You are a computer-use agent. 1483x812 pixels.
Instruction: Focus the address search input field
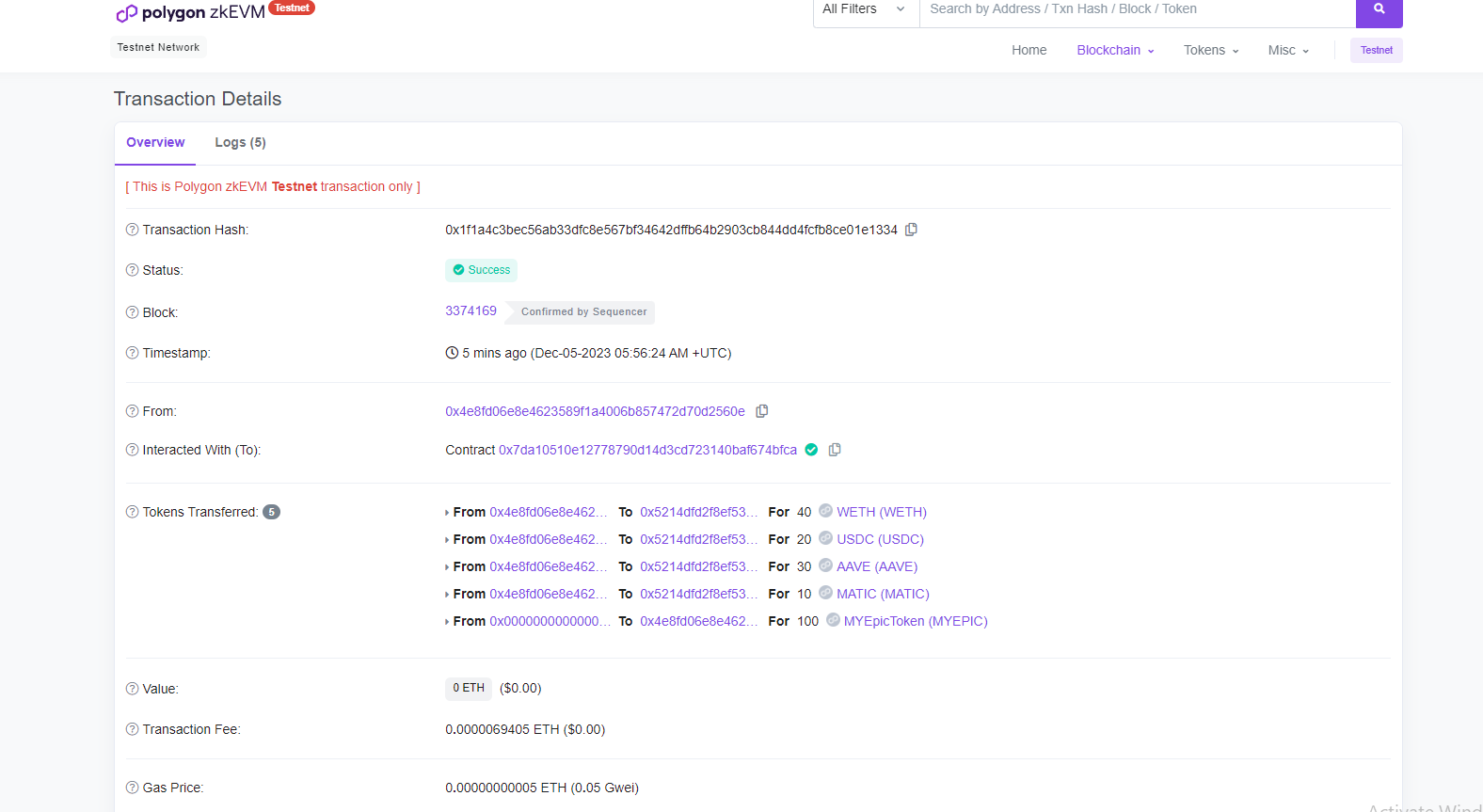pos(1138,9)
